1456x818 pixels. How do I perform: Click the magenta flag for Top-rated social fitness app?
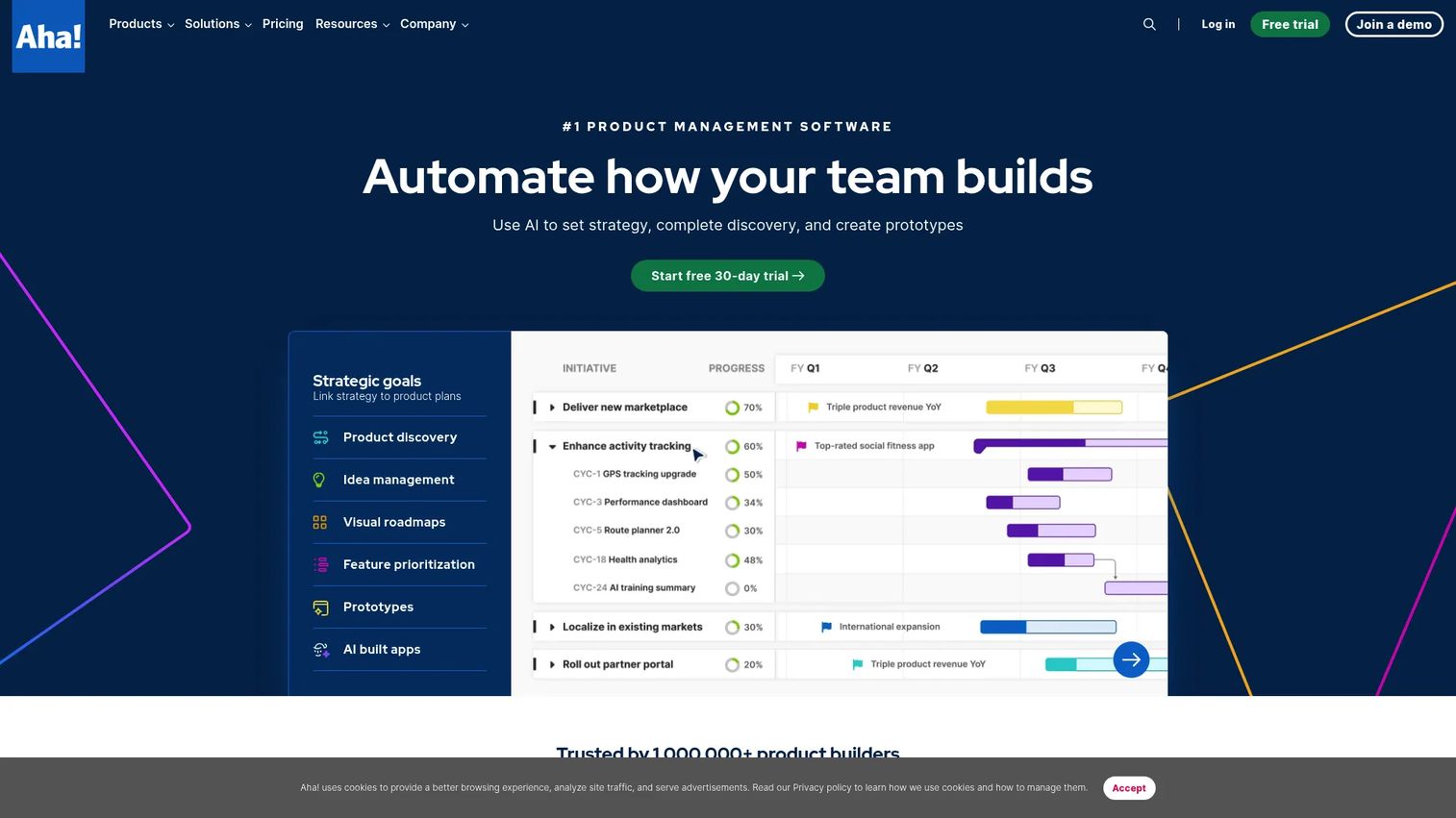click(801, 446)
